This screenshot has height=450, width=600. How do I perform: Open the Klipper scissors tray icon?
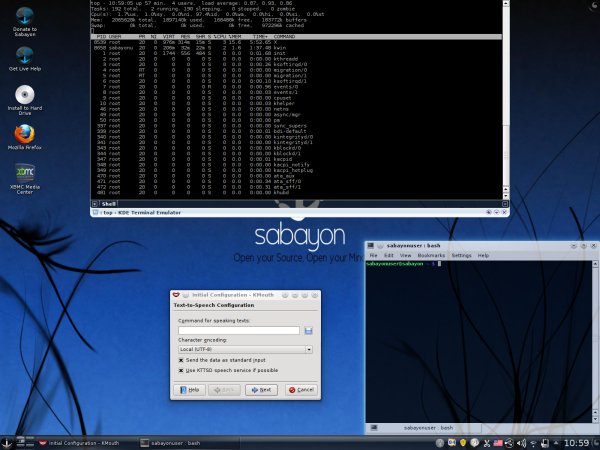pos(487,443)
